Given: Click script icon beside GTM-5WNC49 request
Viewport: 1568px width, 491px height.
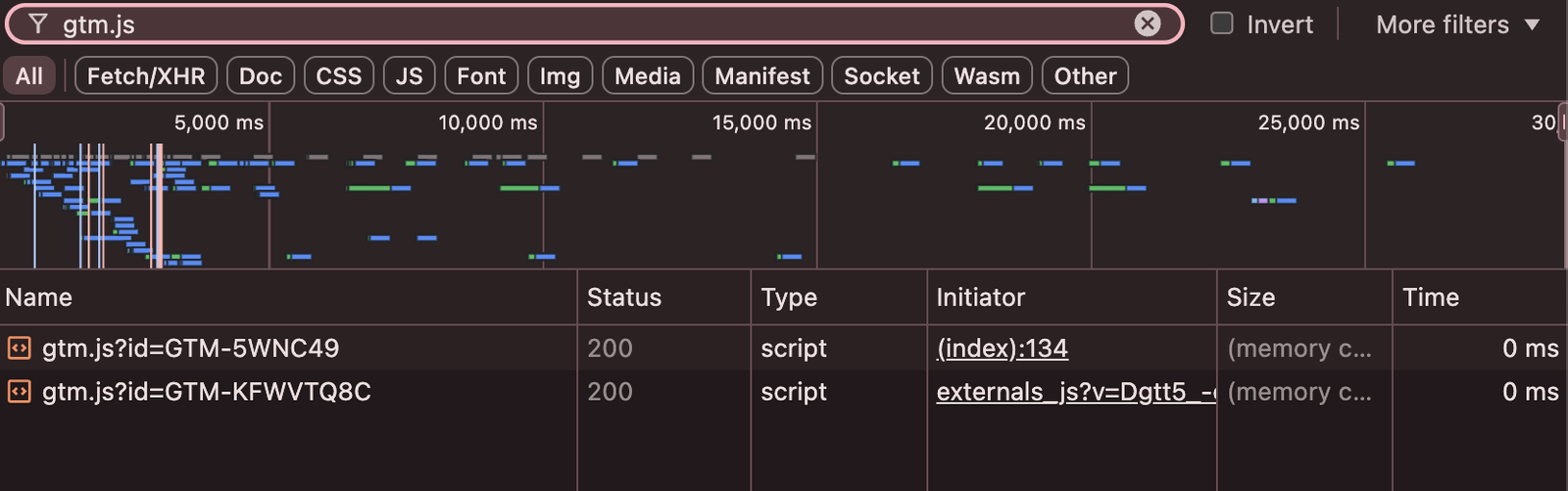Looking at the screenshot, I should point(19,348).
